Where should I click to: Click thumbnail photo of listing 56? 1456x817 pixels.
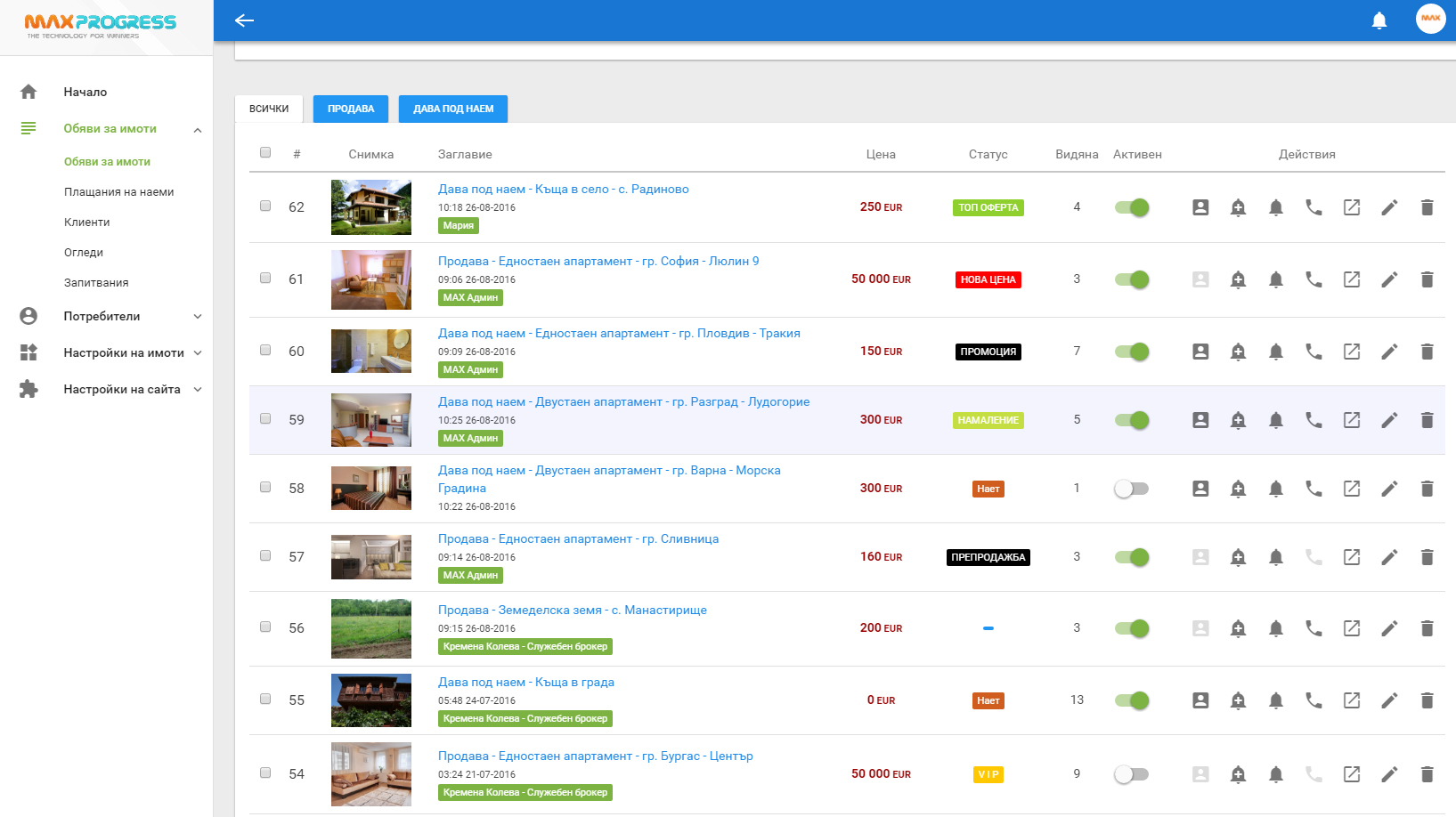click(x=371, y=628)
